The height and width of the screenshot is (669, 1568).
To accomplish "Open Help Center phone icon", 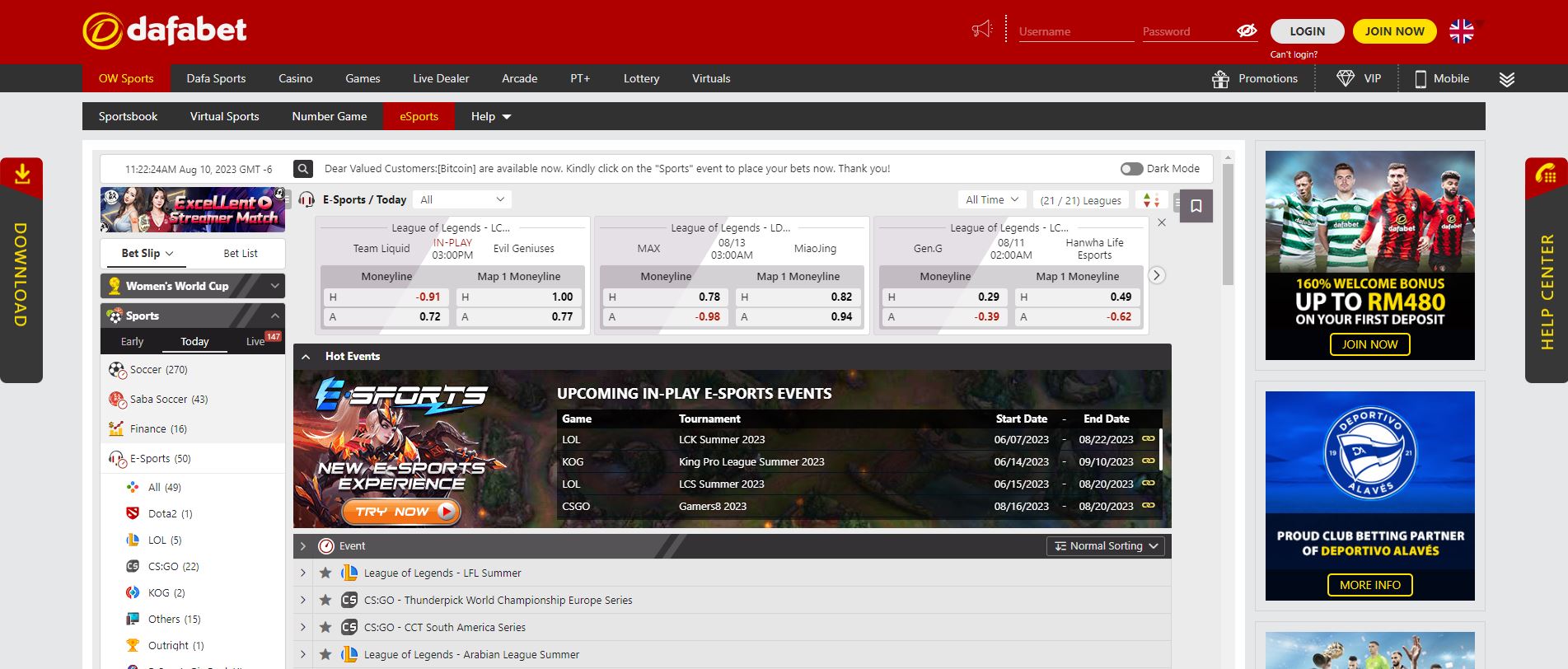I will coord(1547,174).
